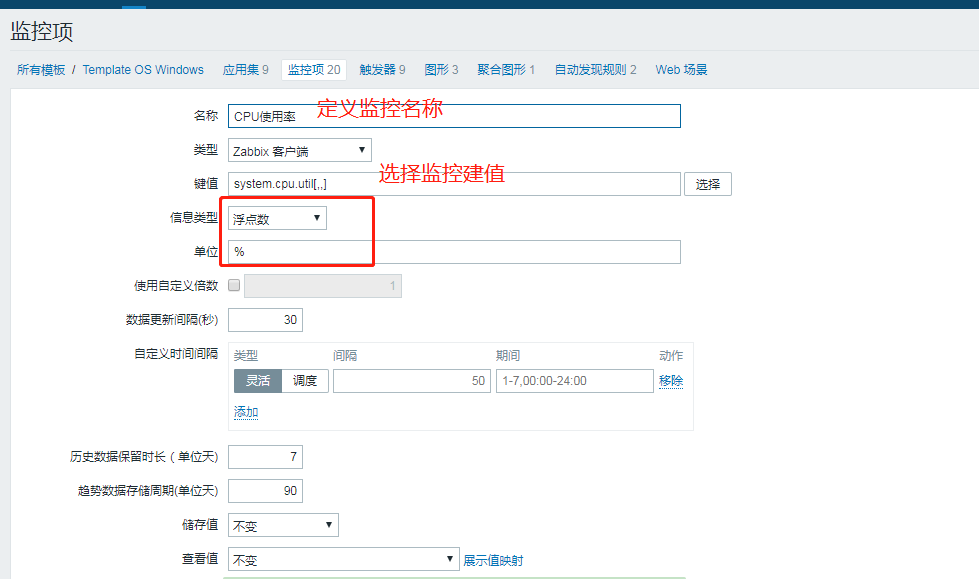The height and width of the screenshot is (579, 979).
Task: Switch to the Web 场景 tab
Action: (x=681, y=70)
